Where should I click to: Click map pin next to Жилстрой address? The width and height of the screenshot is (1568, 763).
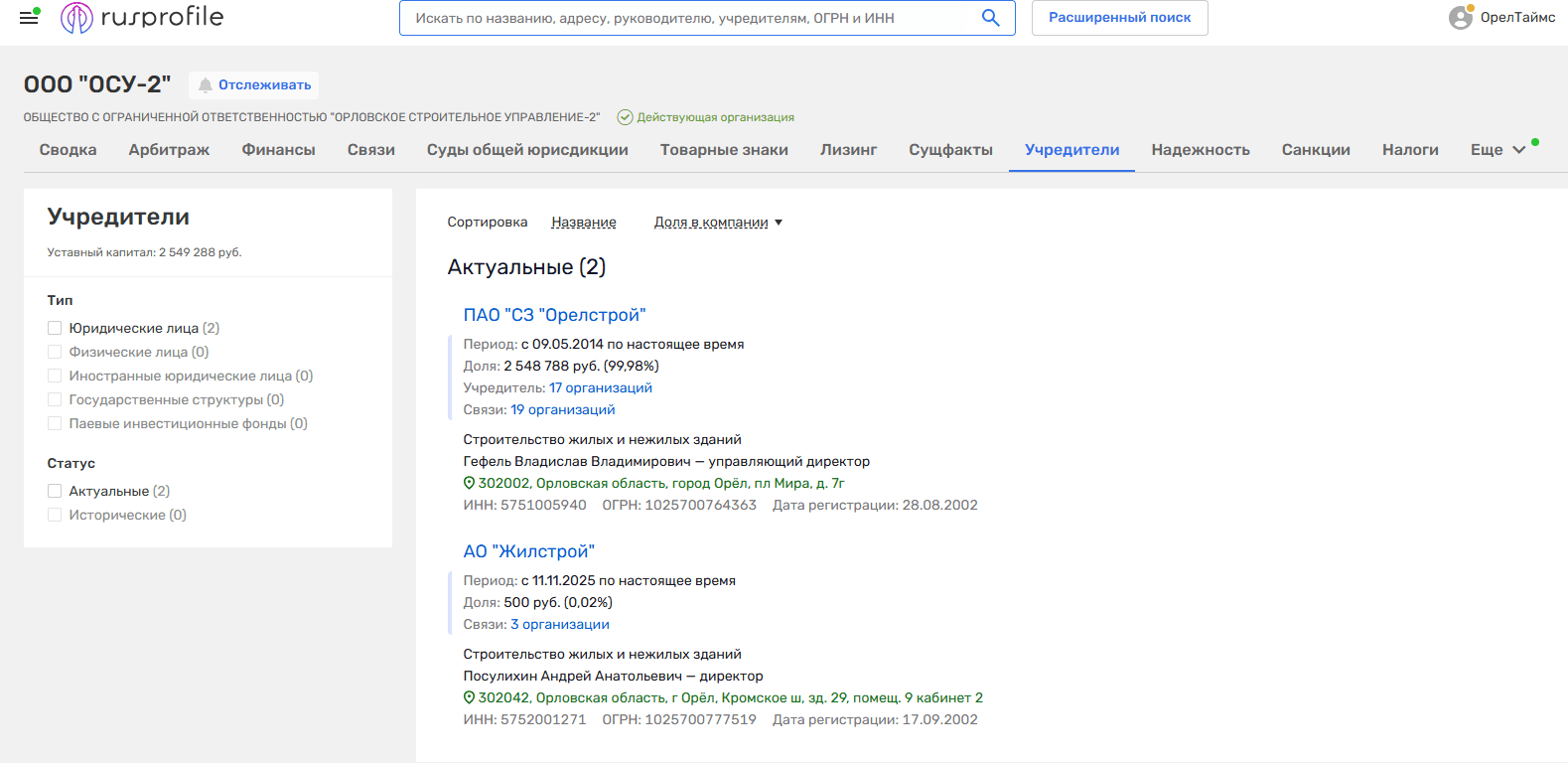tap(470, 697)
